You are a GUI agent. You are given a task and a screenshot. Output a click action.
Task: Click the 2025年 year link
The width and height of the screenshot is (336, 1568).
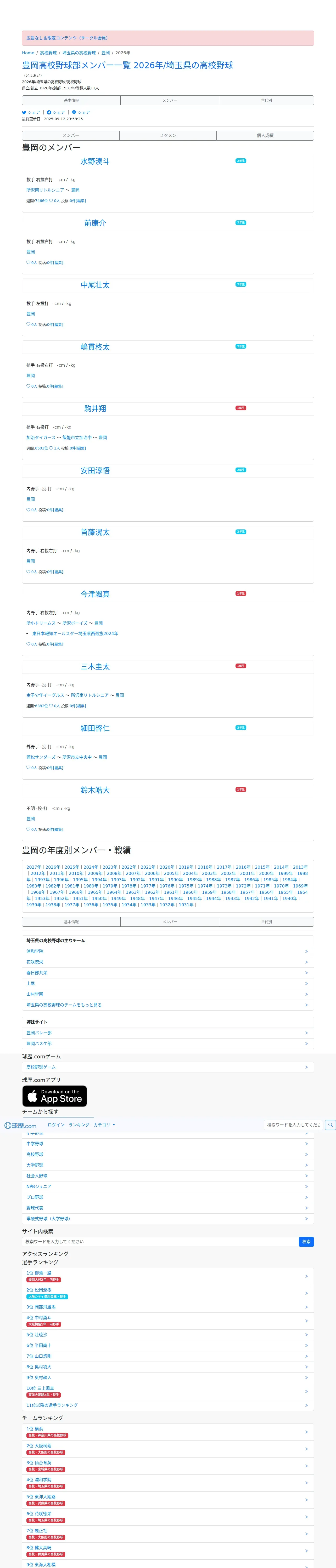click(72, 867)
